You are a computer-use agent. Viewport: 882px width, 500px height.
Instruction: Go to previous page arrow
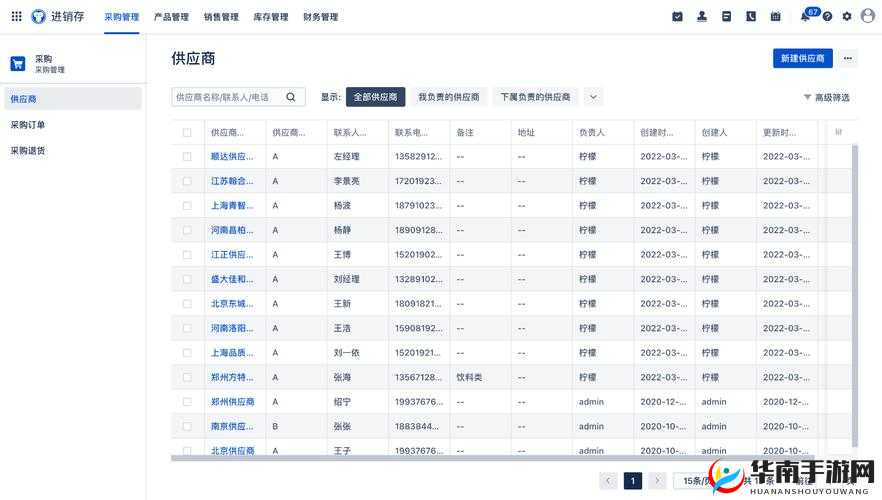608,480
